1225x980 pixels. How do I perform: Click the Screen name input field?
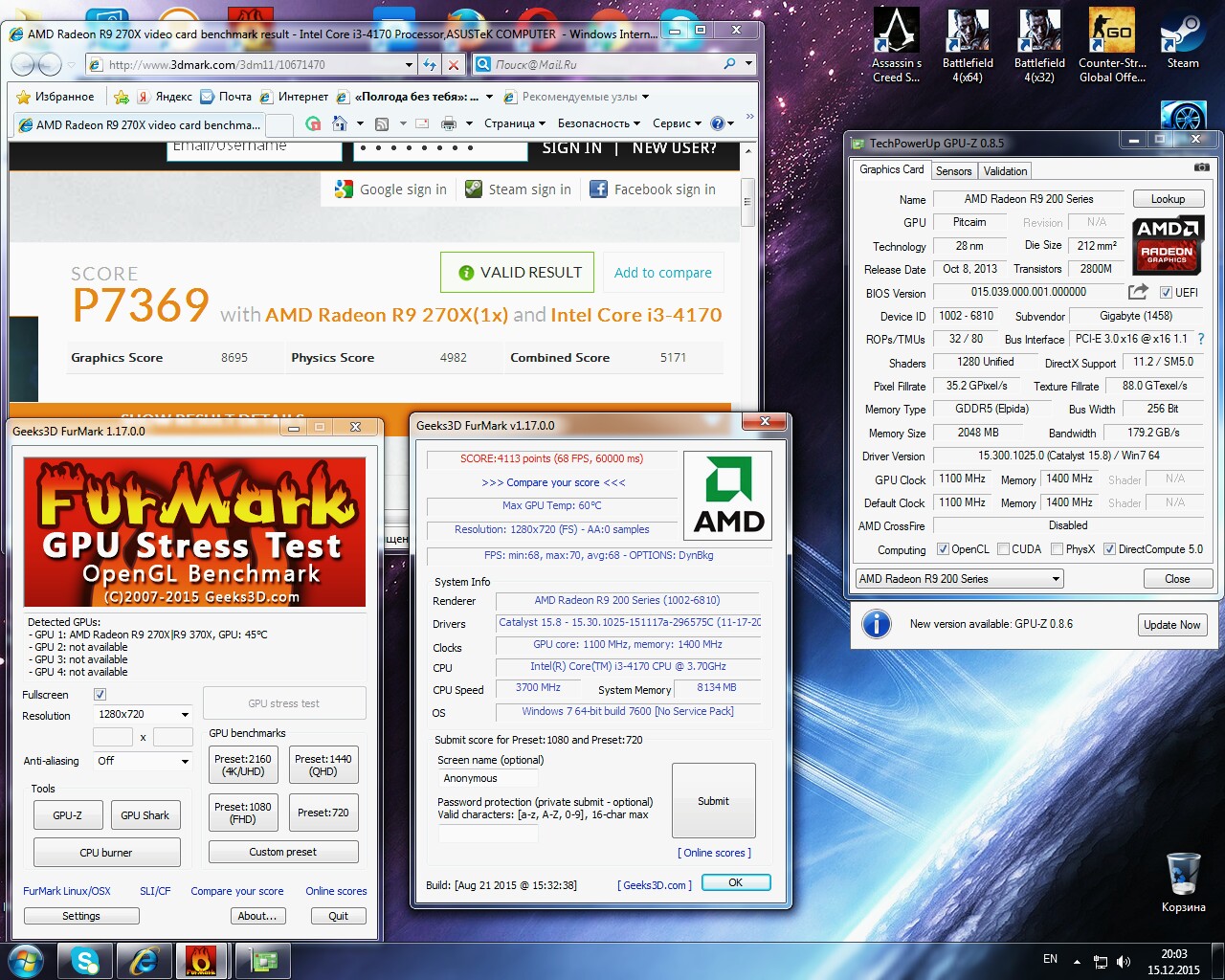point(488,778)
